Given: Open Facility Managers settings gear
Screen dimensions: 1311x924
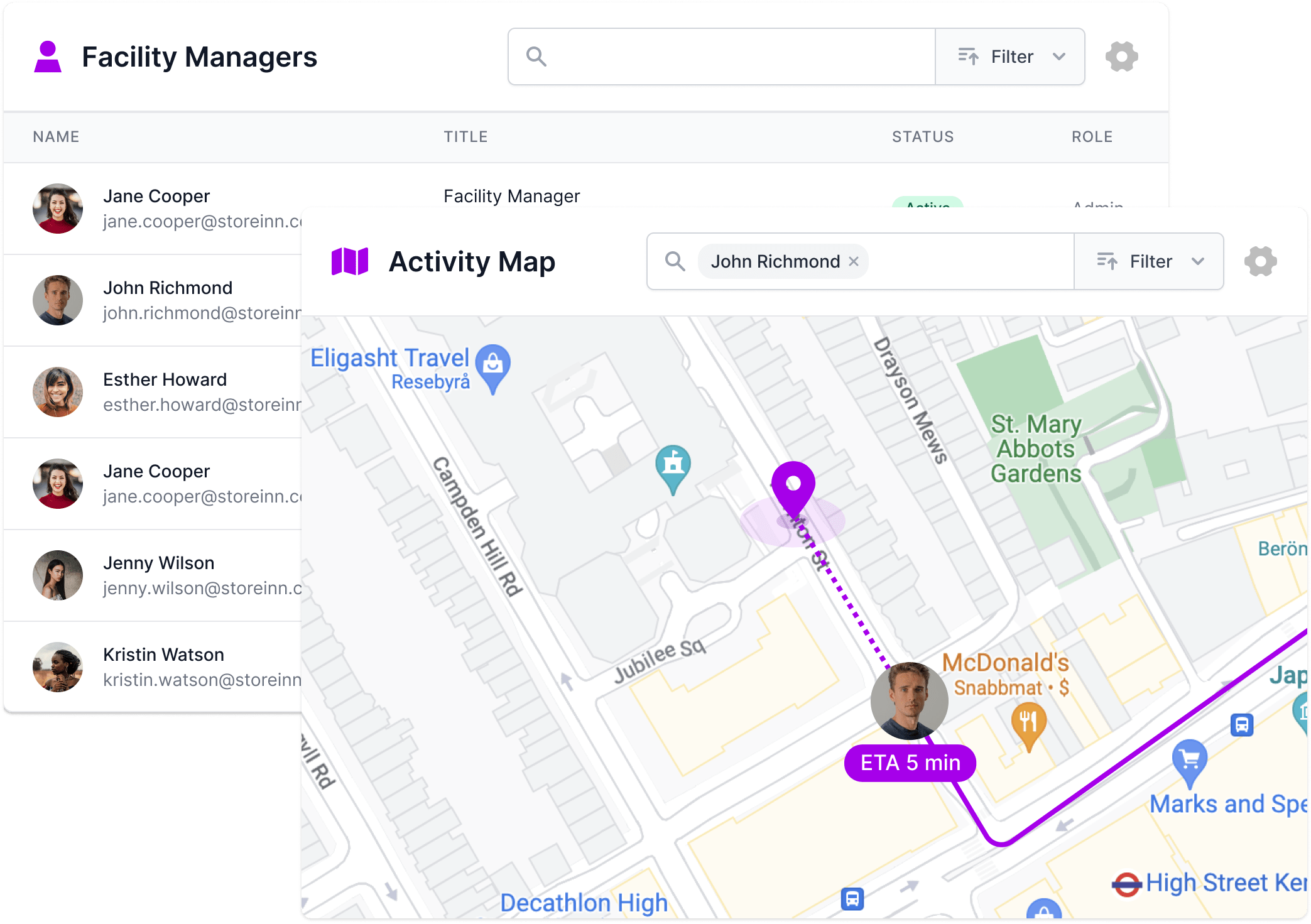Looking at the screenshot, I should 1121,57.
